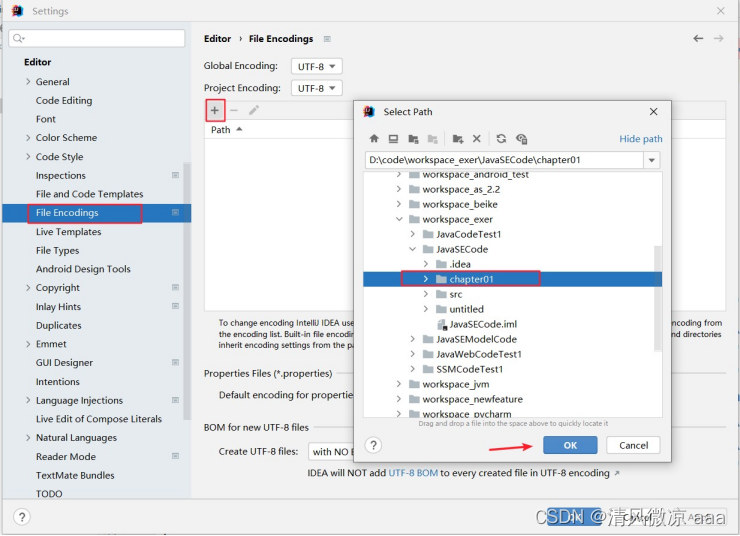Open Live Templates settings page

click(68, 232)
